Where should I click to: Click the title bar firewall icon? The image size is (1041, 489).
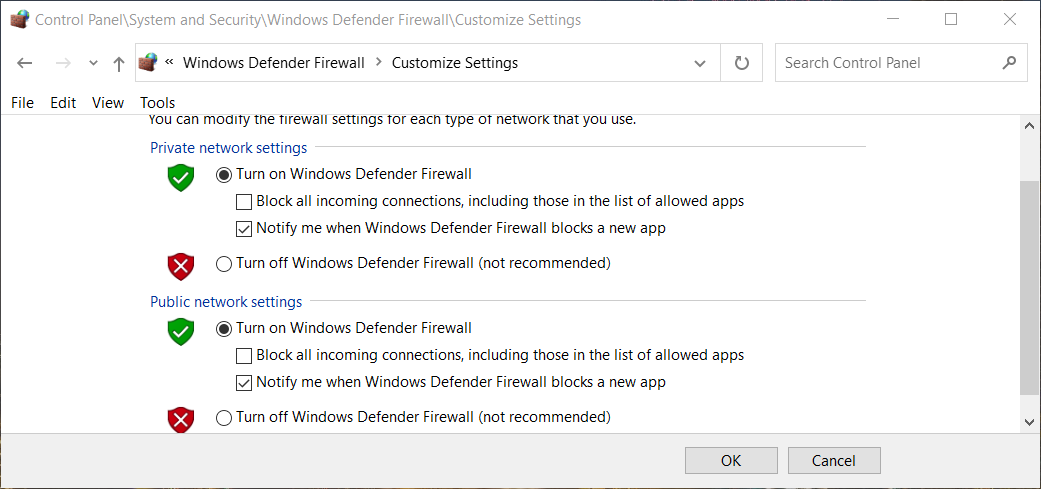pos(20,20)
